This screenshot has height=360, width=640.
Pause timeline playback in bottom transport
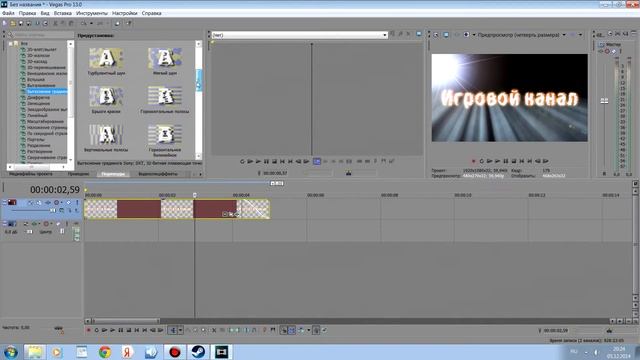pyautogui.click(x=120, y=330)
